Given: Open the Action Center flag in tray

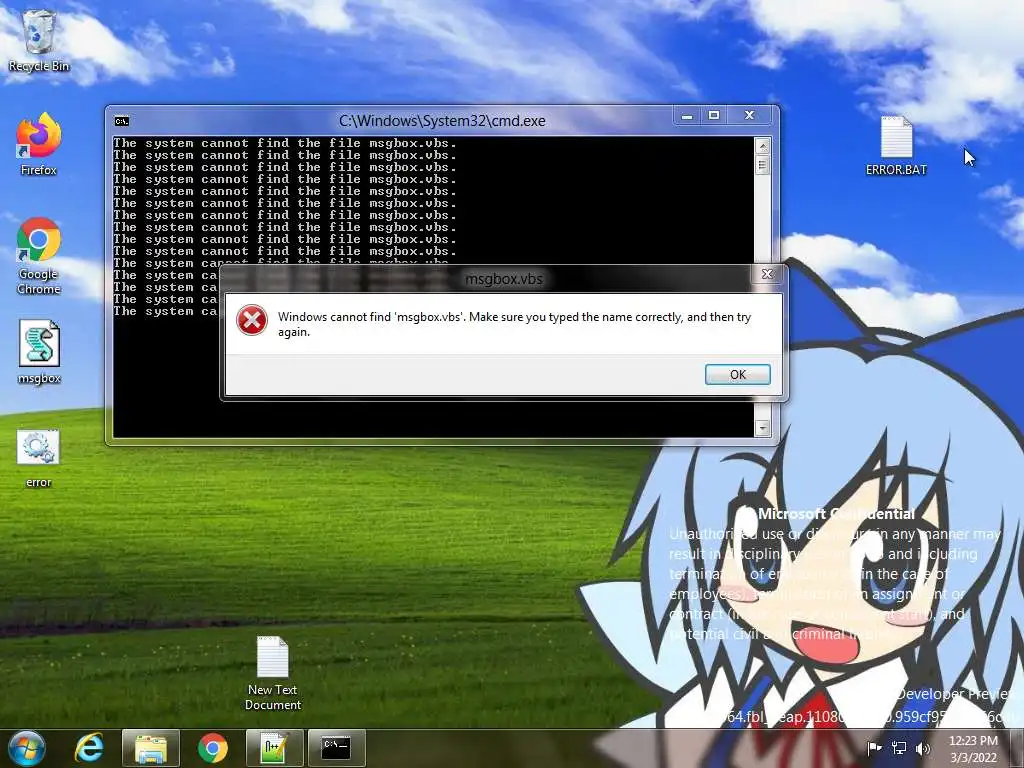Looking at the screenshot, I should pos(874,748).
